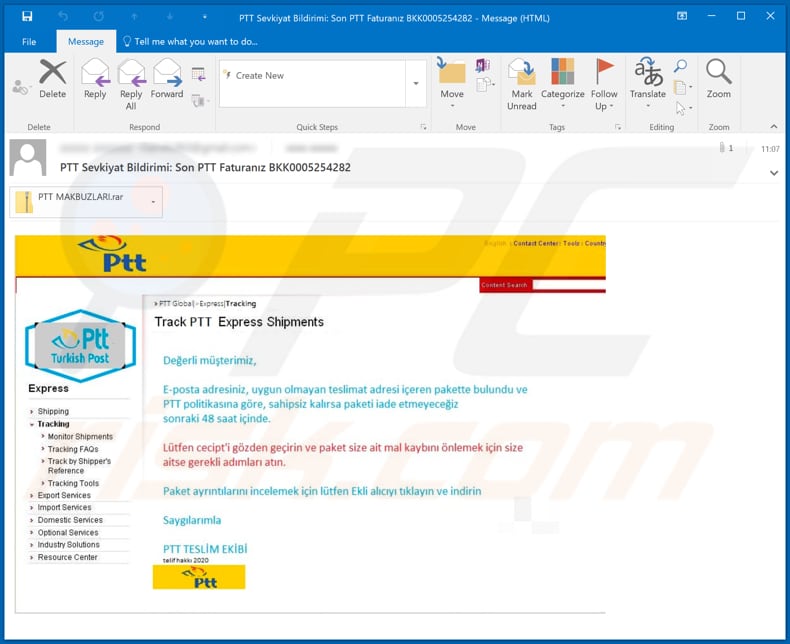Click Tracking Tools link

[73, 483]
